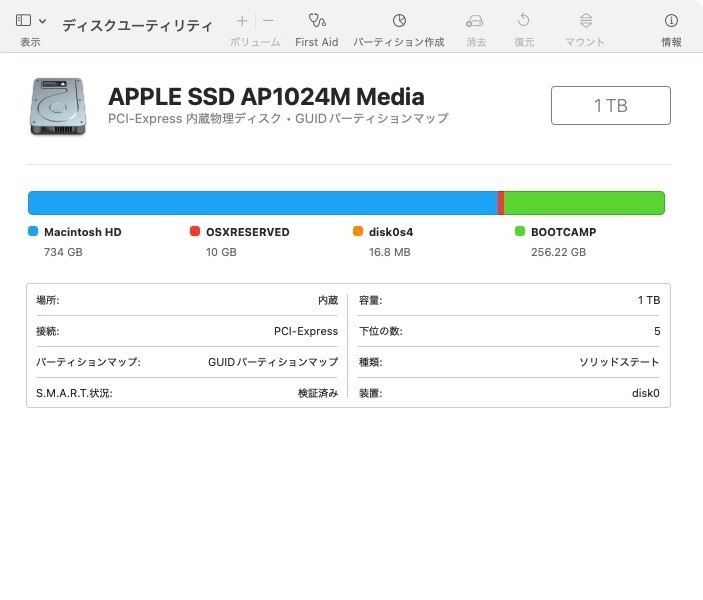The height and width of the screenshot is (600, 703).
Task: Click the GUID パーティションマップ table value
Action: click(x=273, y=362)
